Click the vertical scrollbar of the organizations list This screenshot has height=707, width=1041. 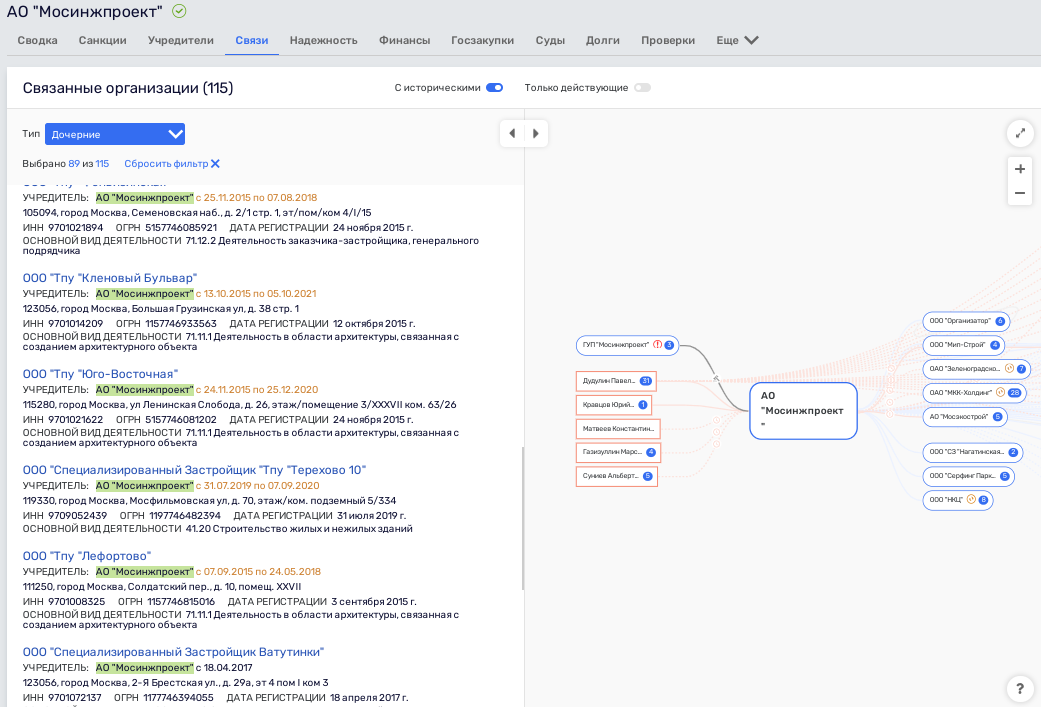pyautogui.click(x=522, y=518)
